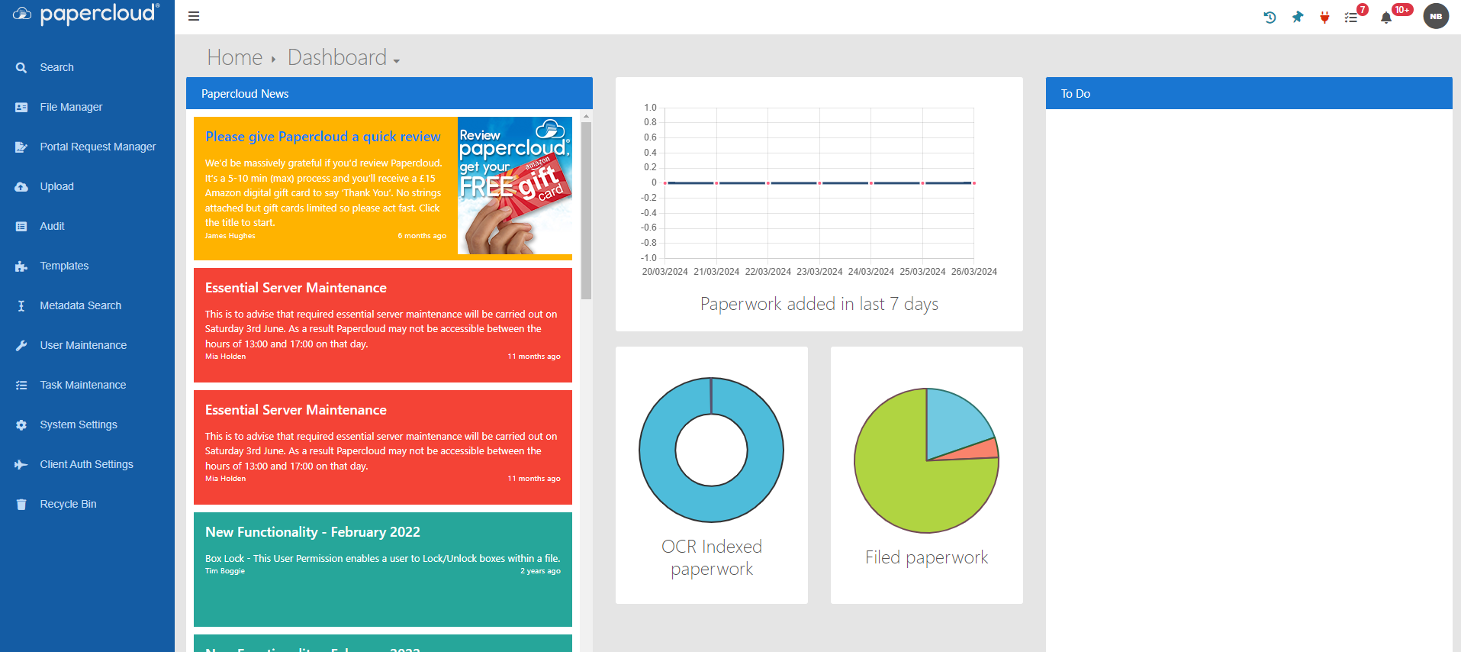The height and width of the screenshot is (652, 1462).
Task: Open the NB user avatar menu
Action: [x=1436, y=16]
